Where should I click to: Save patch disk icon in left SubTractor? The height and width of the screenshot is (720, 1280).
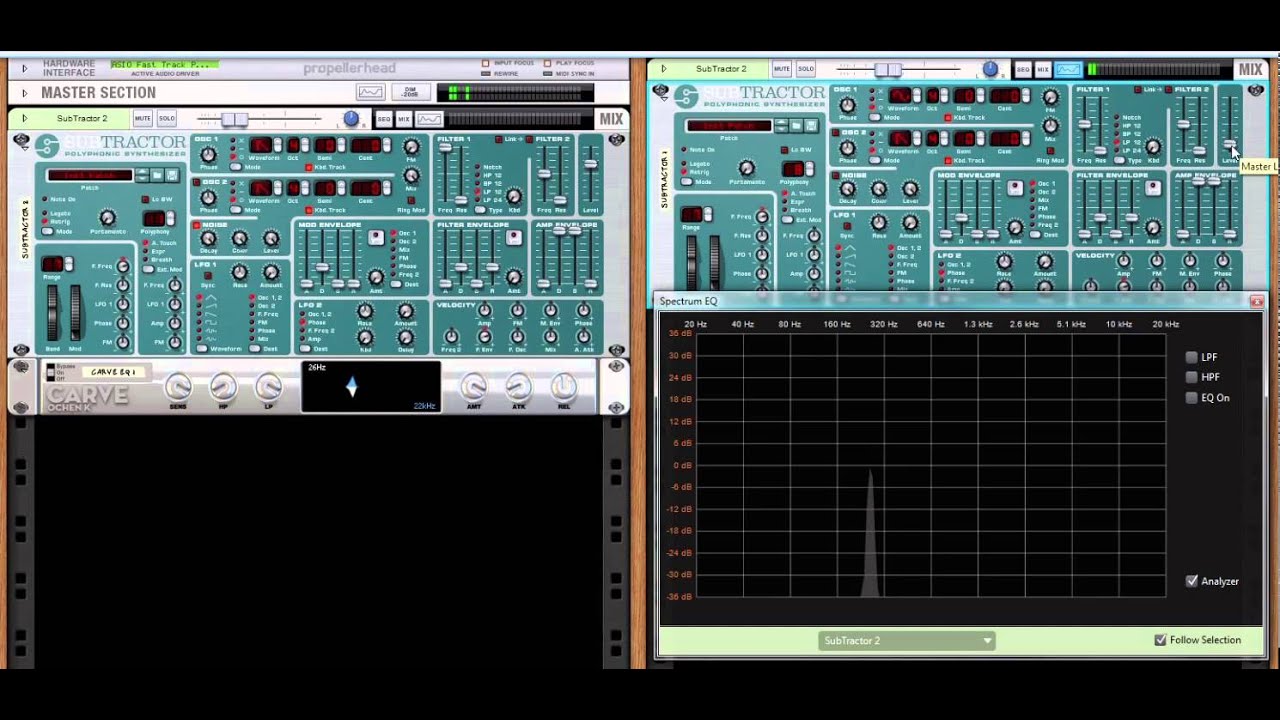coord(172,175)
